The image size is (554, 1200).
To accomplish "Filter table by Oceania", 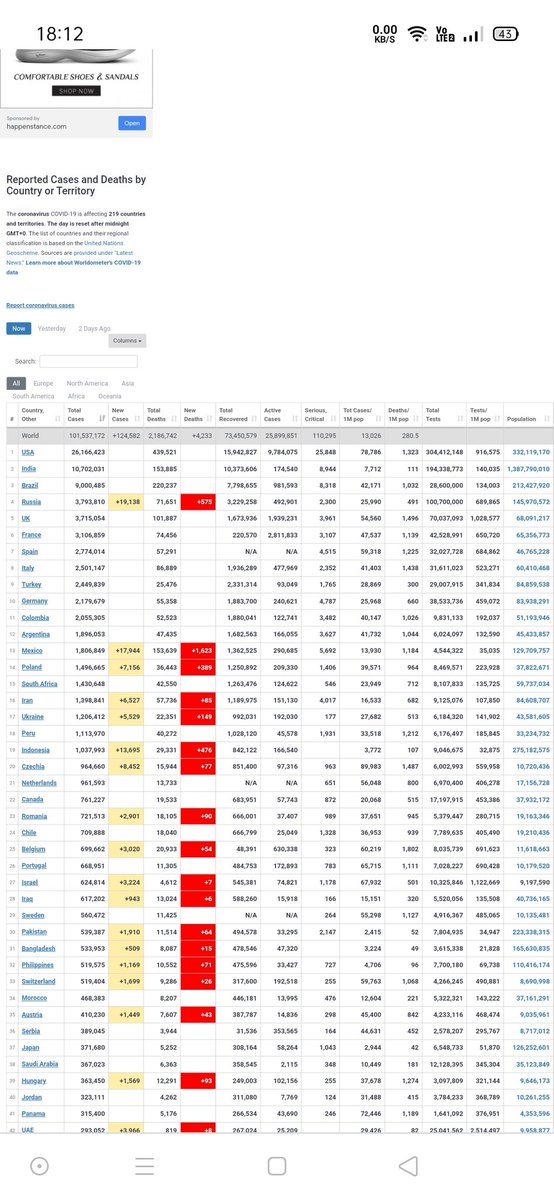I will pos(111,396).
